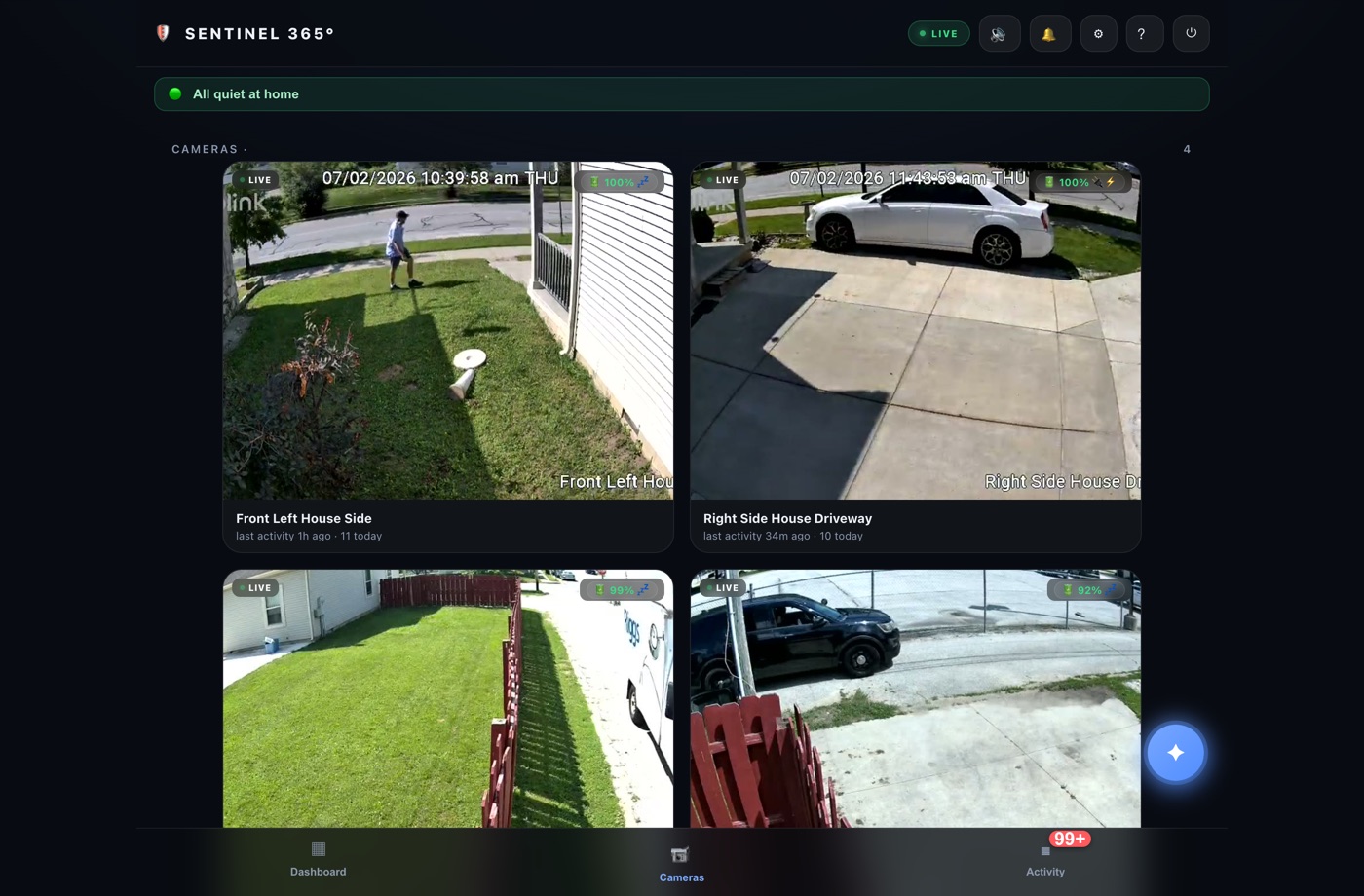Click the LIVE badge on the black SUV feed

click(x=723, y=588)
